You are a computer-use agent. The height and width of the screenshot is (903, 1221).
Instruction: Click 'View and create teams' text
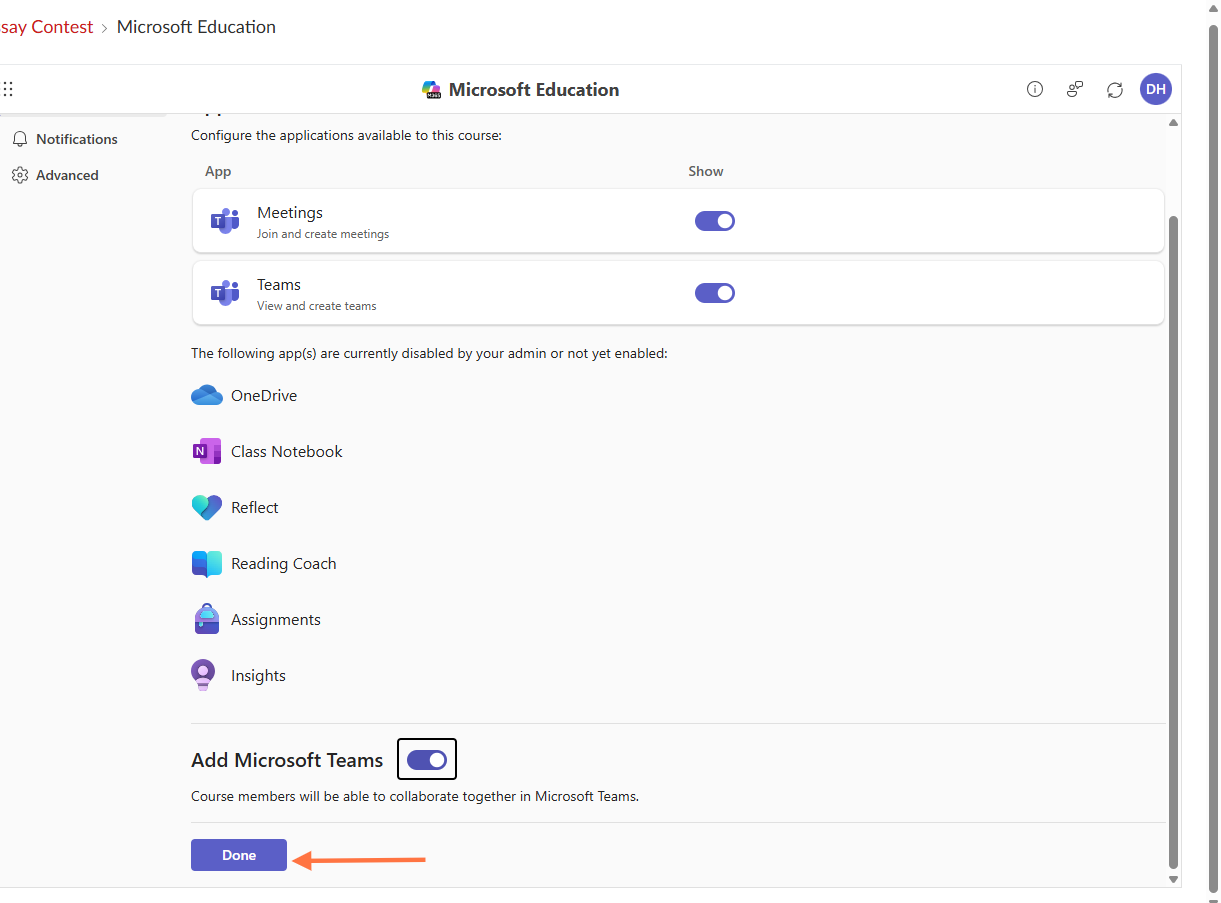pos(317,306)
